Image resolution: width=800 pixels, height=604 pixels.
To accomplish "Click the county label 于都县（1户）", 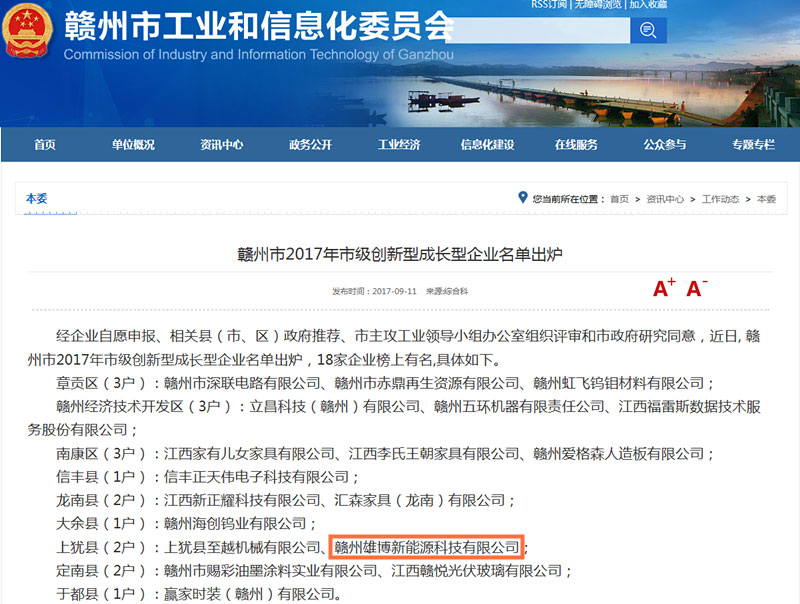I will (x=102, y=594).
